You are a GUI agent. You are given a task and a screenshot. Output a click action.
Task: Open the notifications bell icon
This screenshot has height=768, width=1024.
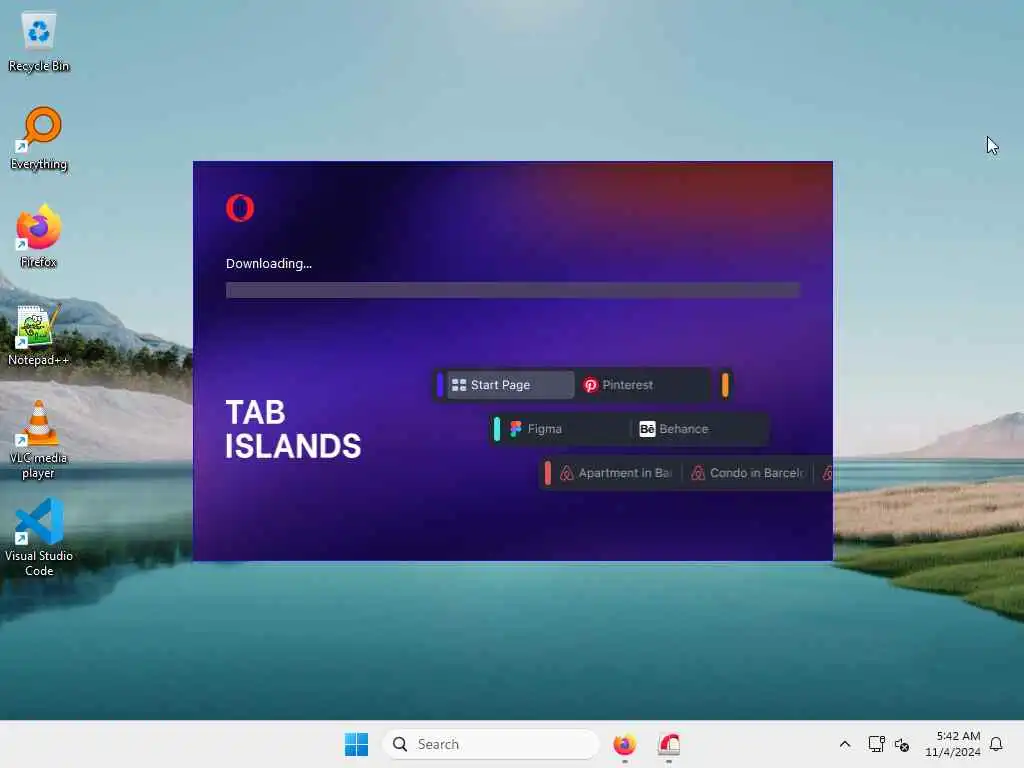(996, 744)
